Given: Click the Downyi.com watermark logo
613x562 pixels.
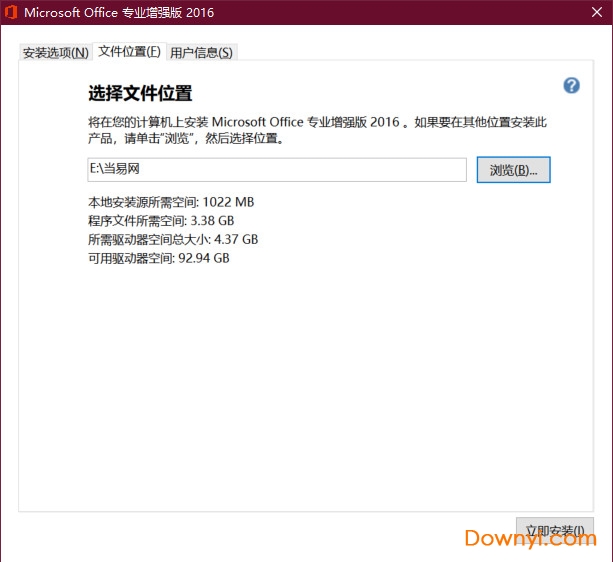Looking at the screenshot, I should pos(530,540).
